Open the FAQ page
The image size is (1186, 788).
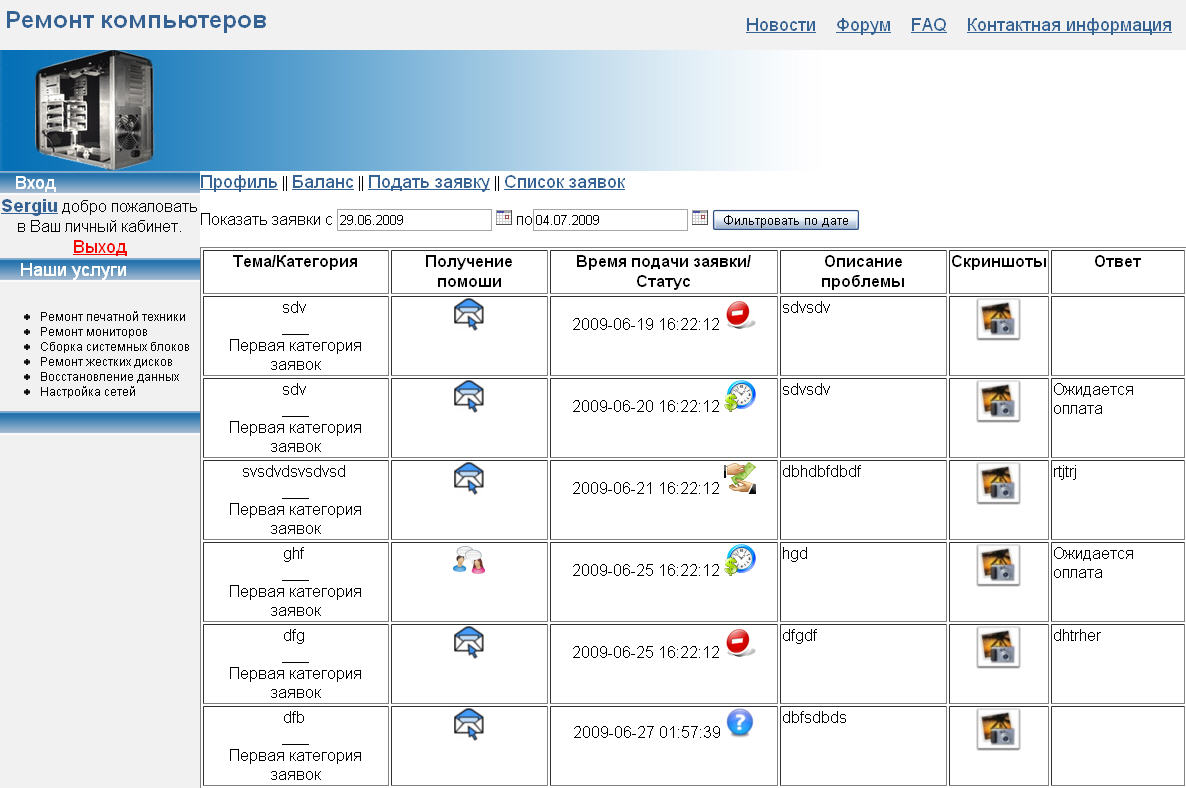[928, 25]
